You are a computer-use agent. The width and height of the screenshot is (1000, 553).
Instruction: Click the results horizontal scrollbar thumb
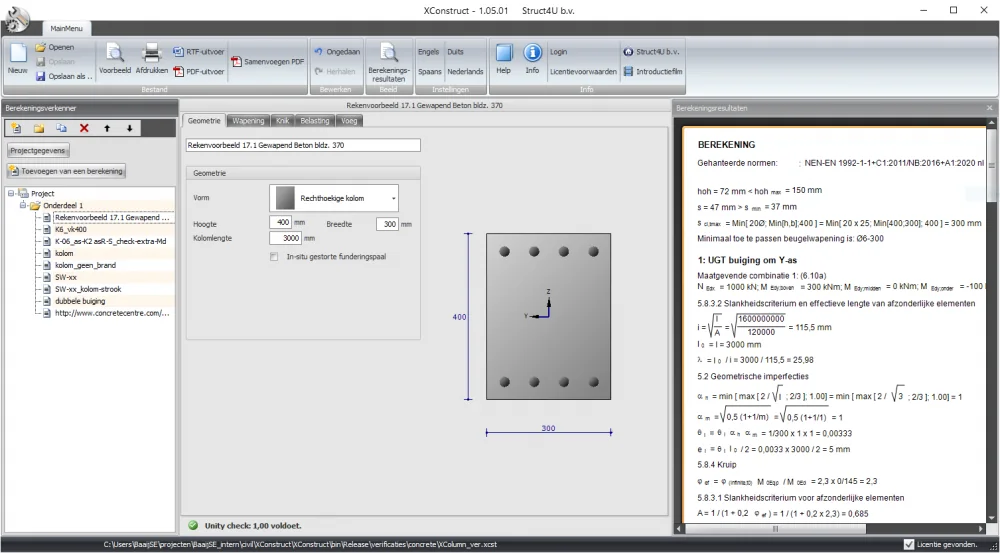[776, 529]
